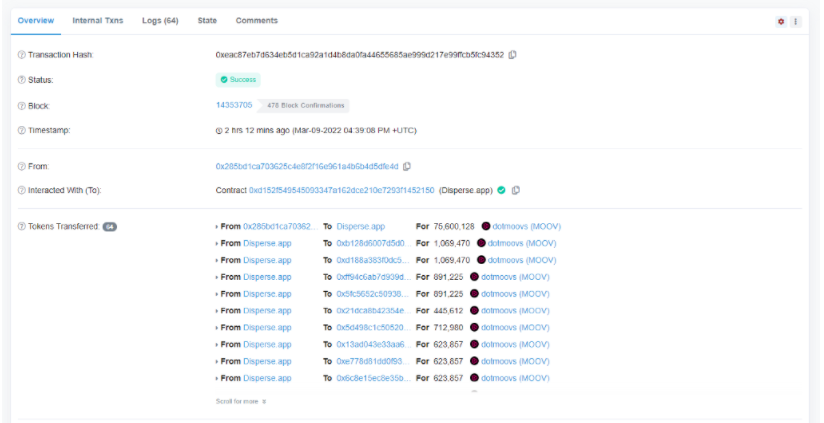Image resolution: width=824 pixels, height=423 pixels.
Task: Expand arrow of transfer to 0x5d498c1c50520
Action: 217,327
